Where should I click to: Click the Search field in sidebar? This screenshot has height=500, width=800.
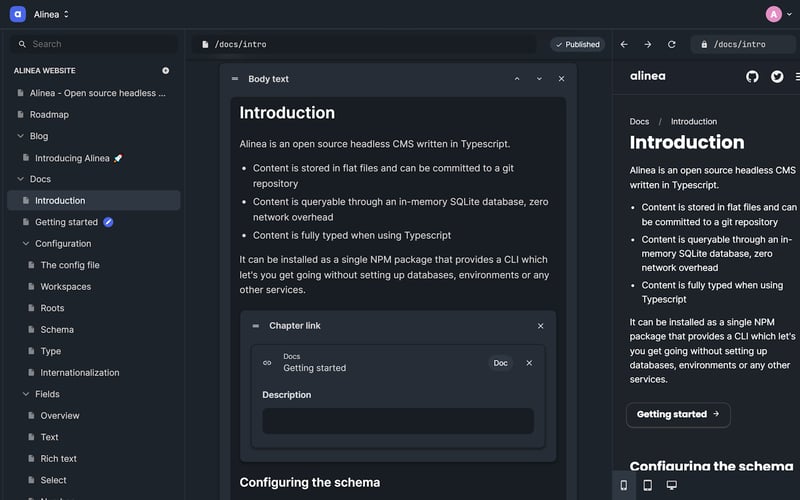pyautogui.click(x=94, y=44)
